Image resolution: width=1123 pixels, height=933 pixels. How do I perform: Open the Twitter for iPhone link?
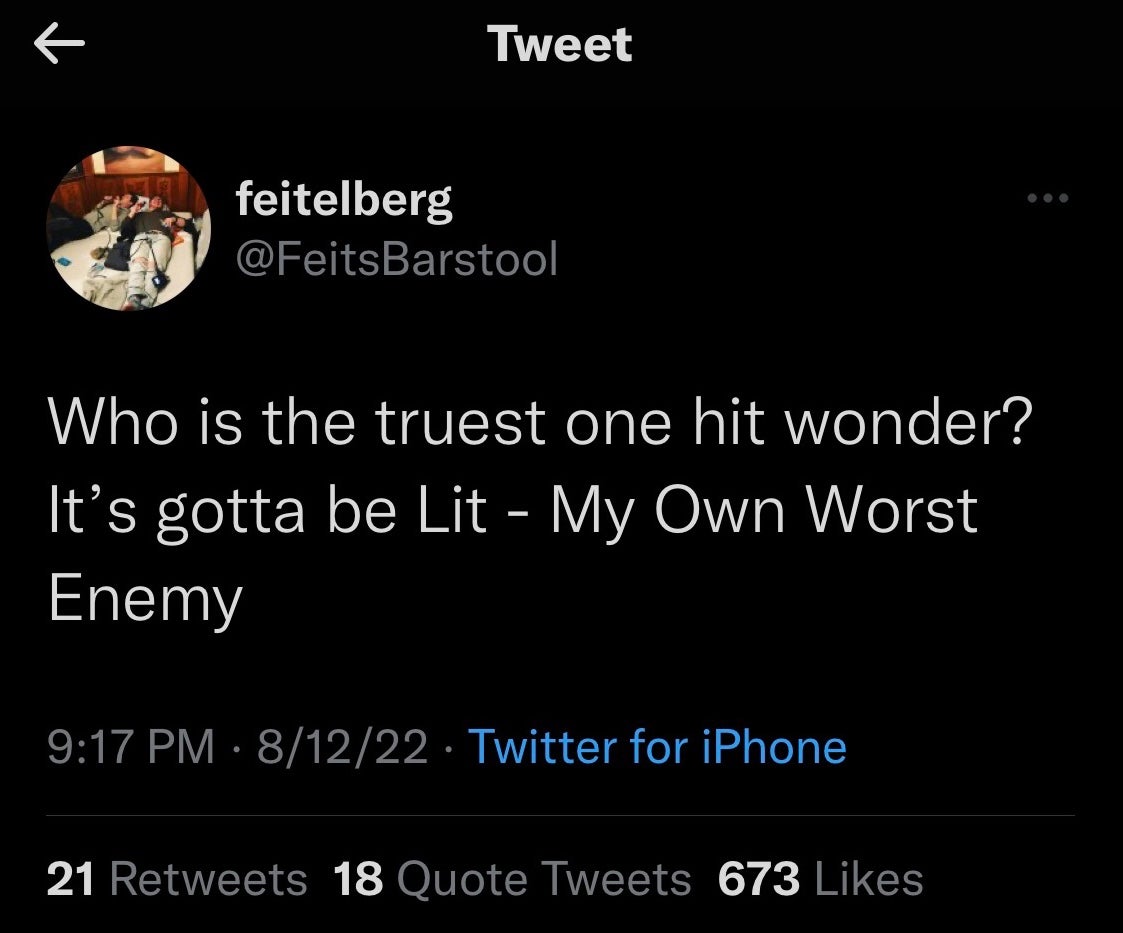point(656,747)
